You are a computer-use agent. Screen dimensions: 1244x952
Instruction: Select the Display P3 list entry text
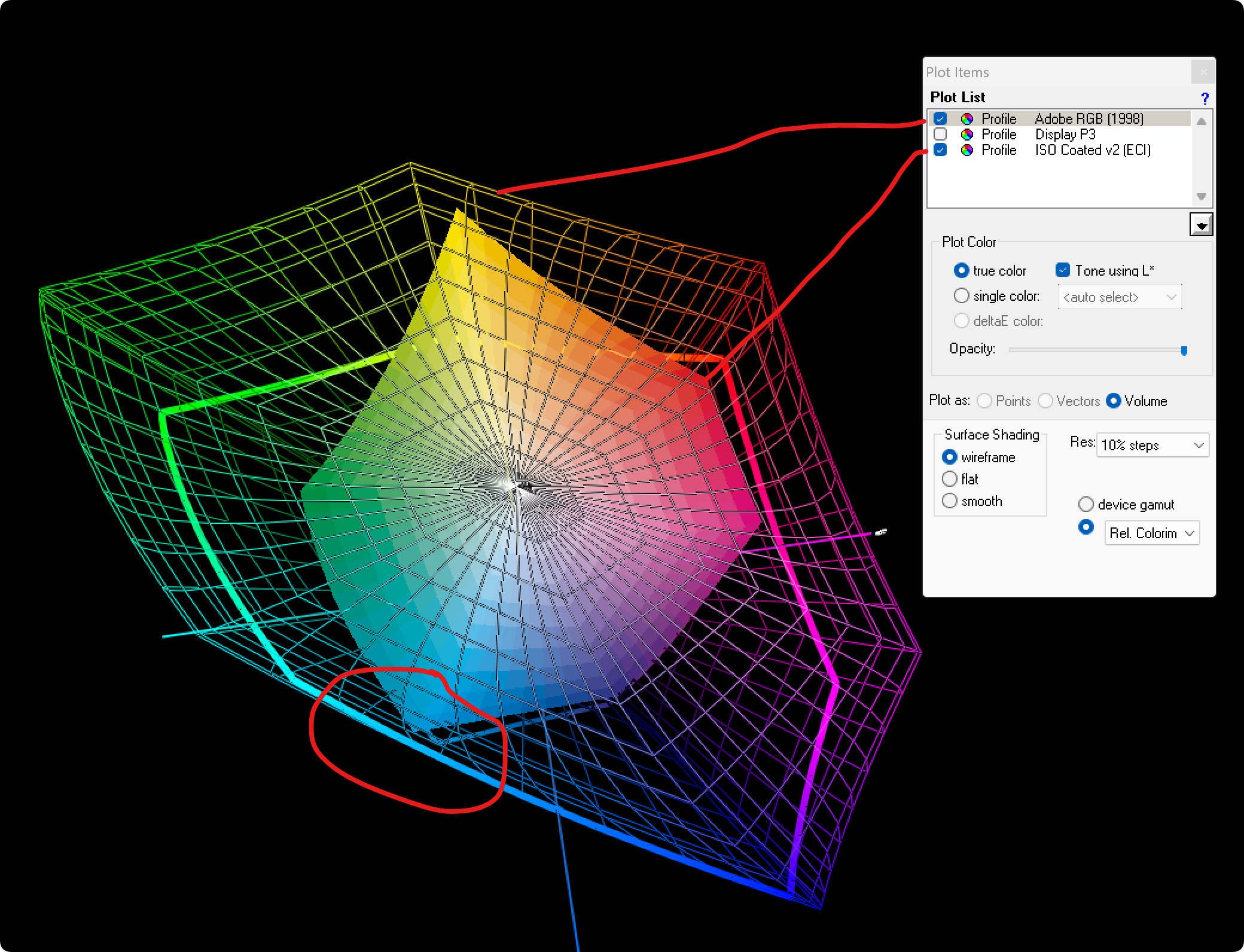coord(1065,135)
